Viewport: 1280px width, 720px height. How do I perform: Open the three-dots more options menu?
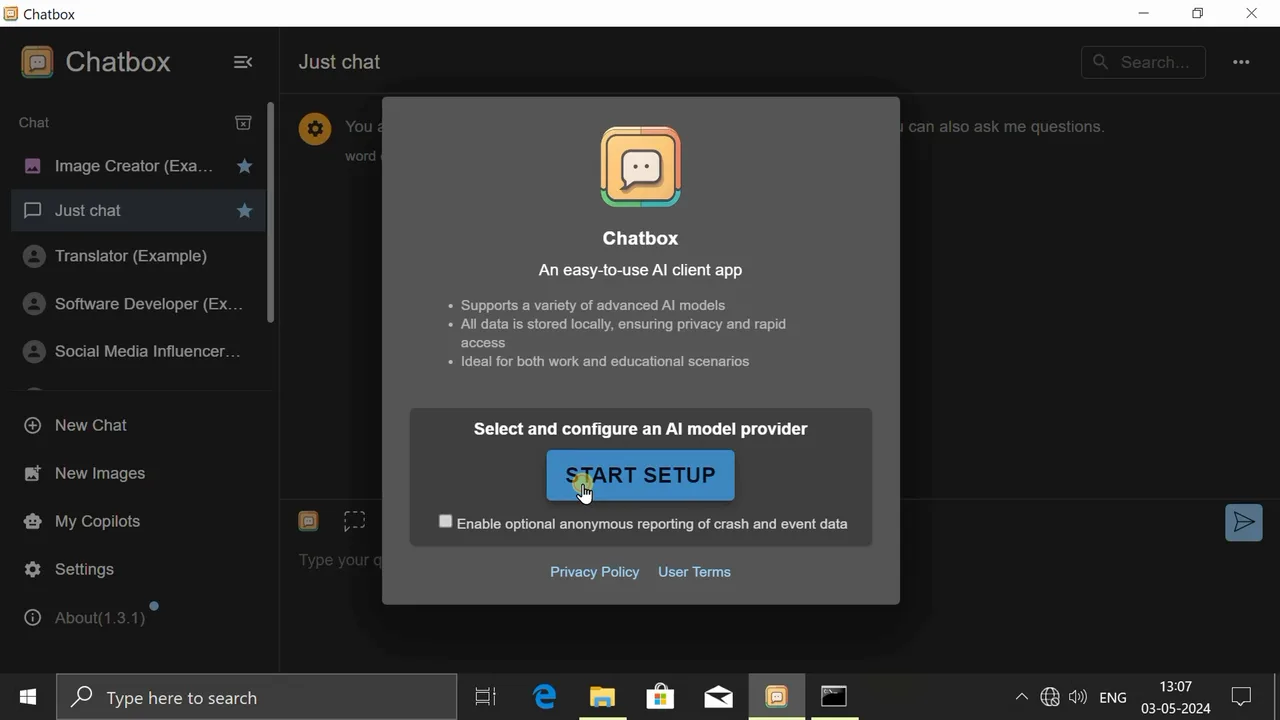(x=1241, y=62)
